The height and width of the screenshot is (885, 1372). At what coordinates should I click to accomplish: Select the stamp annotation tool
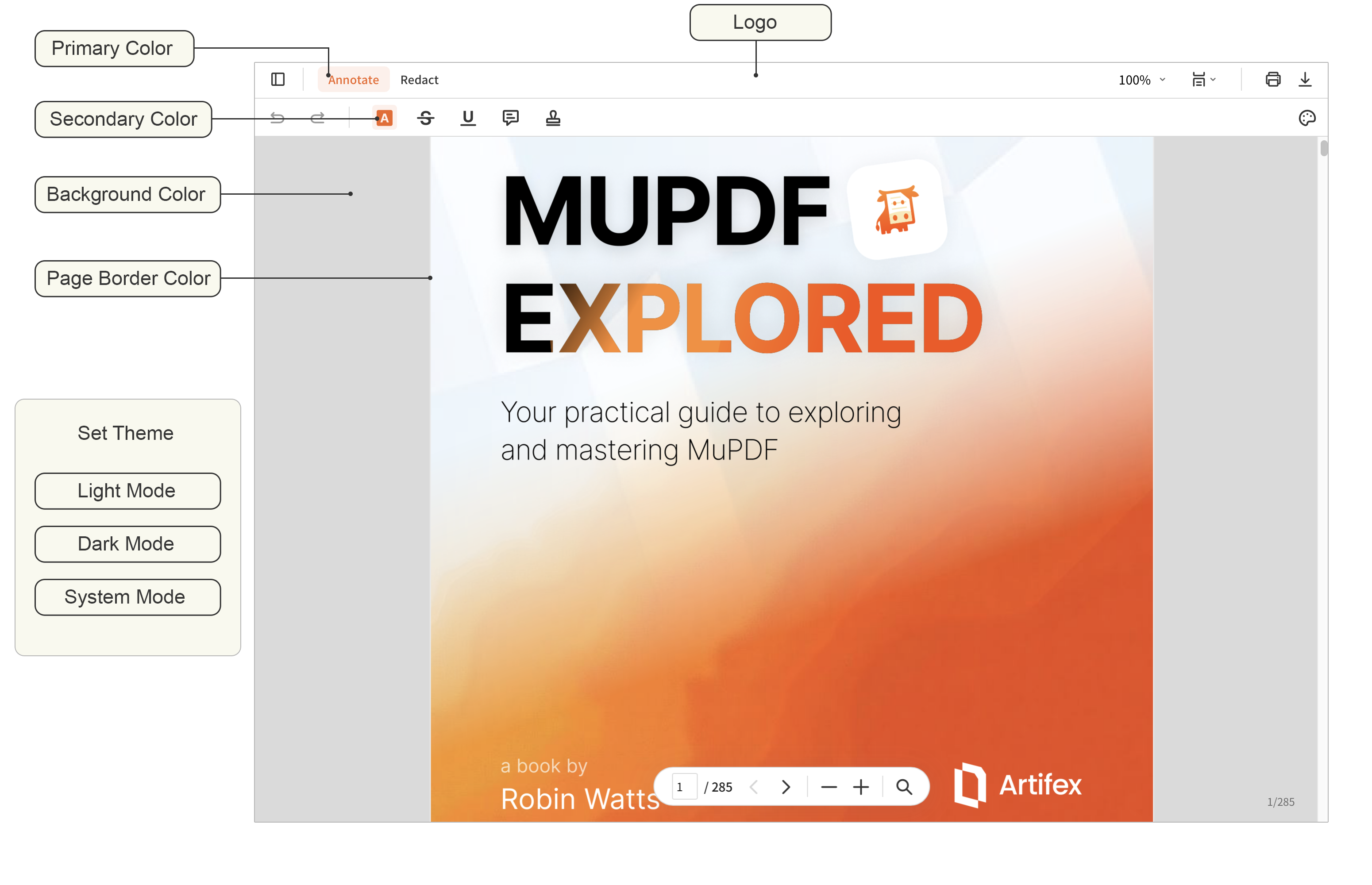tap(553, 119)
